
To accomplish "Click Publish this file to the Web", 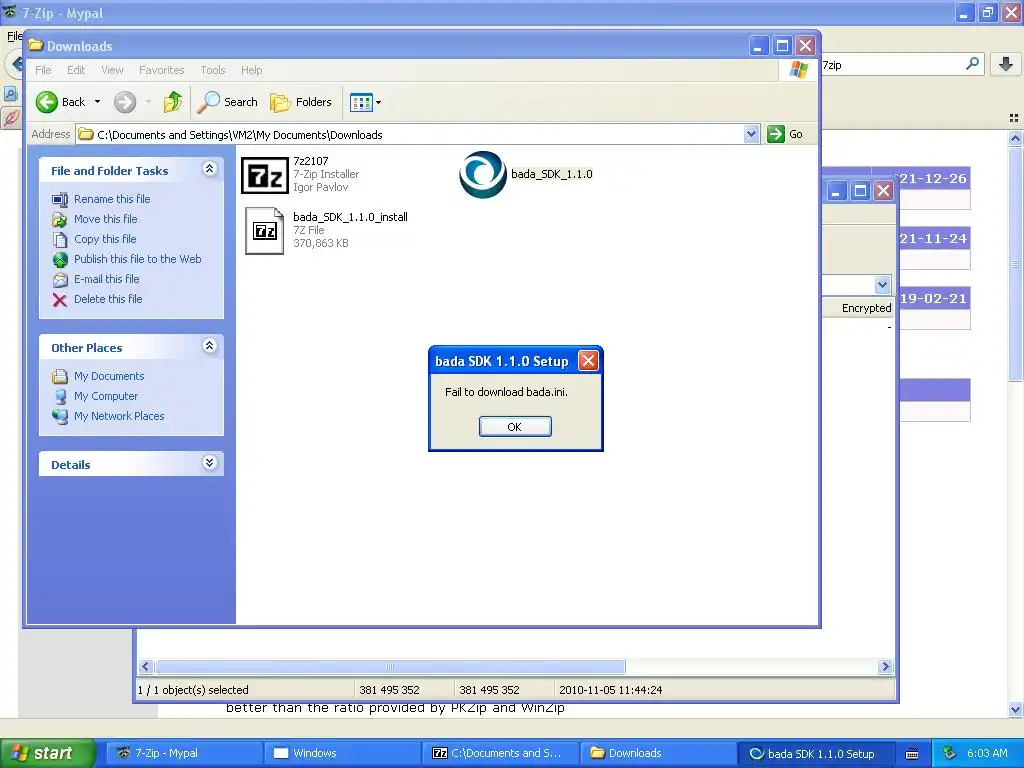I will [x=137, y=259].
